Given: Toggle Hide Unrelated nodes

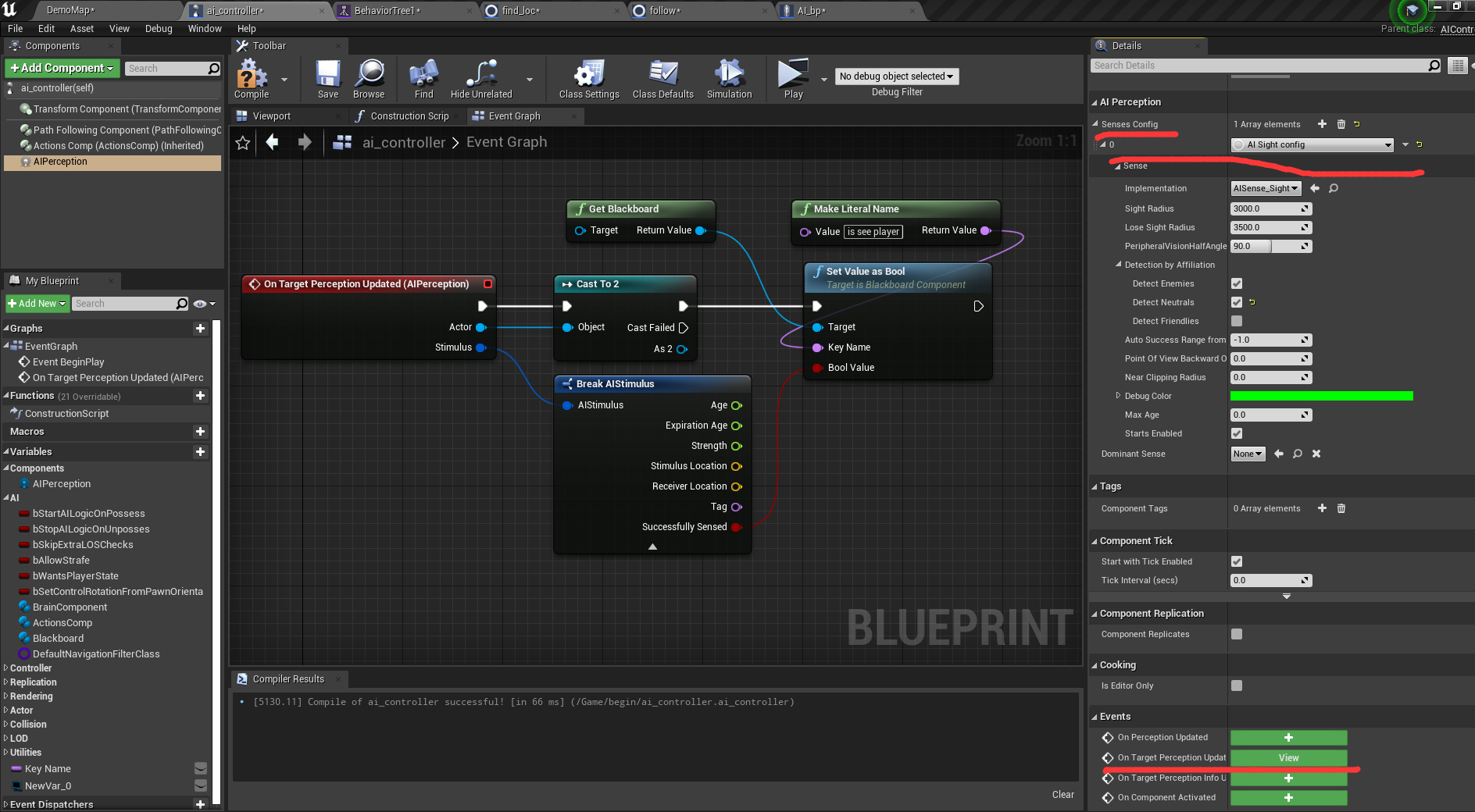Looking at the screenshot, I should click(x=480, y=78).
